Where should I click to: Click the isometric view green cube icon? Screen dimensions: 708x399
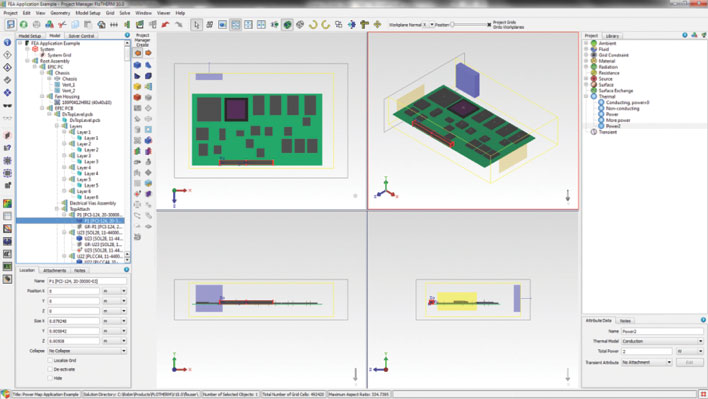pyautogui.click(x=287, y=24)
